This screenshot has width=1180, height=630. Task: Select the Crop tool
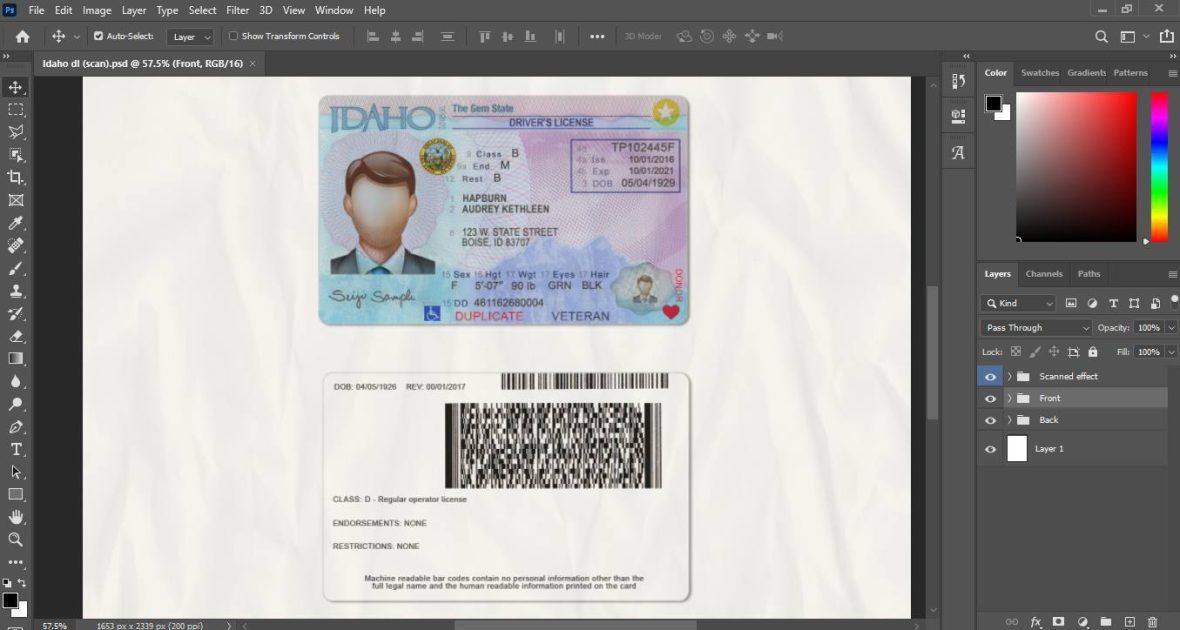(x=14, y=177)
